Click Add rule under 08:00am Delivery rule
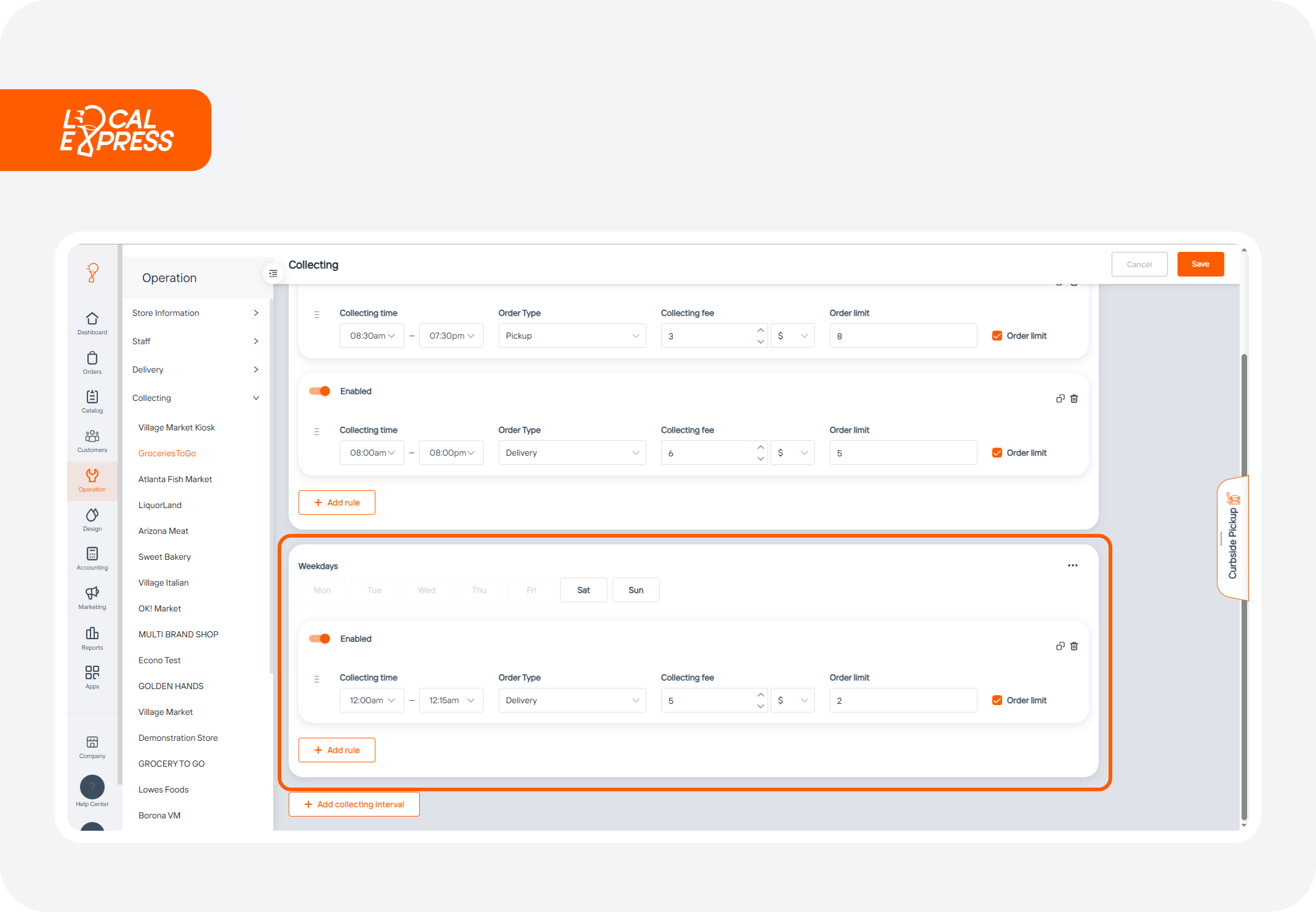The image size is (1316, 912). click(x=336, y=502)
